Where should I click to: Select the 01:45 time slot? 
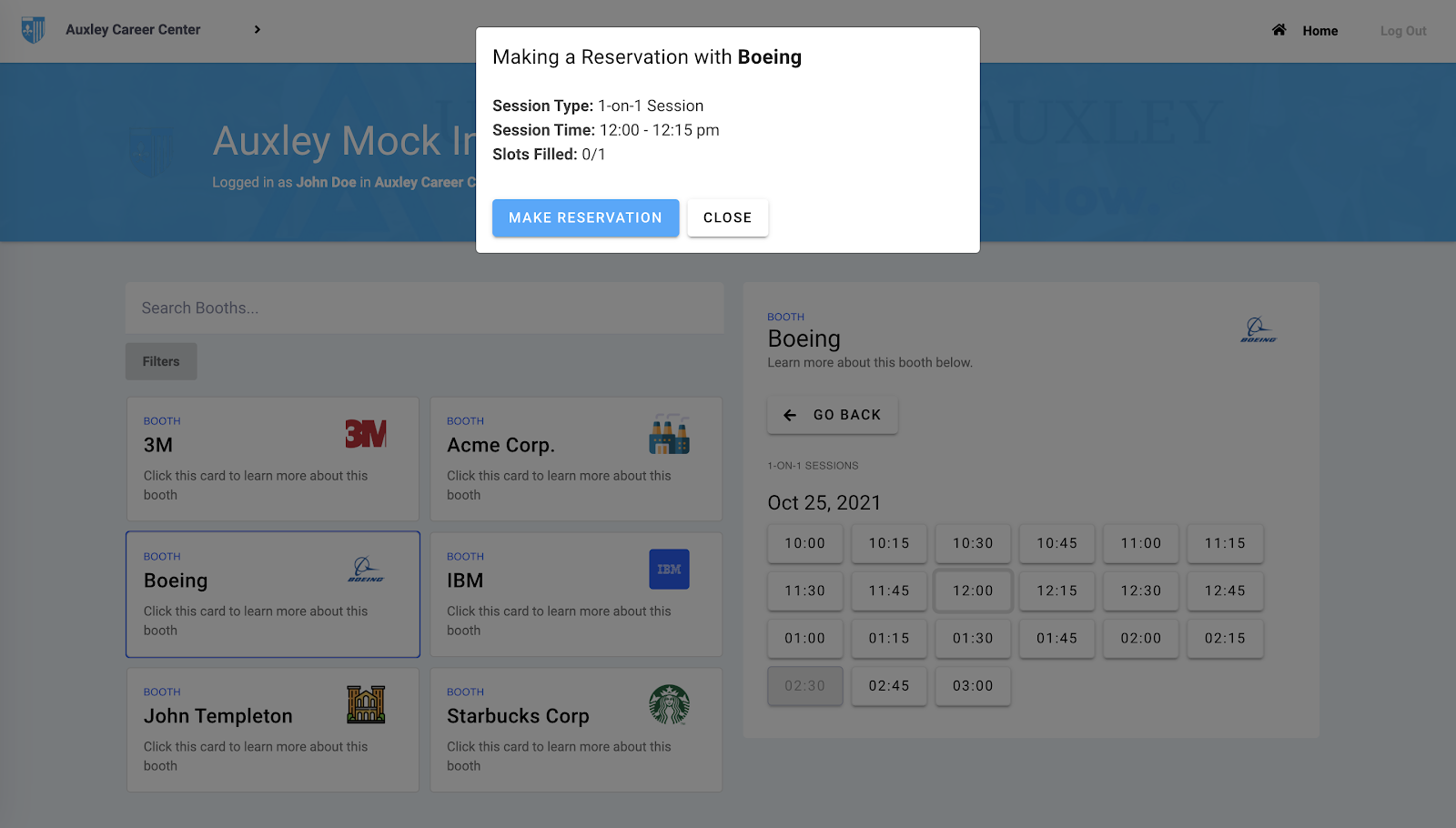1057,639
